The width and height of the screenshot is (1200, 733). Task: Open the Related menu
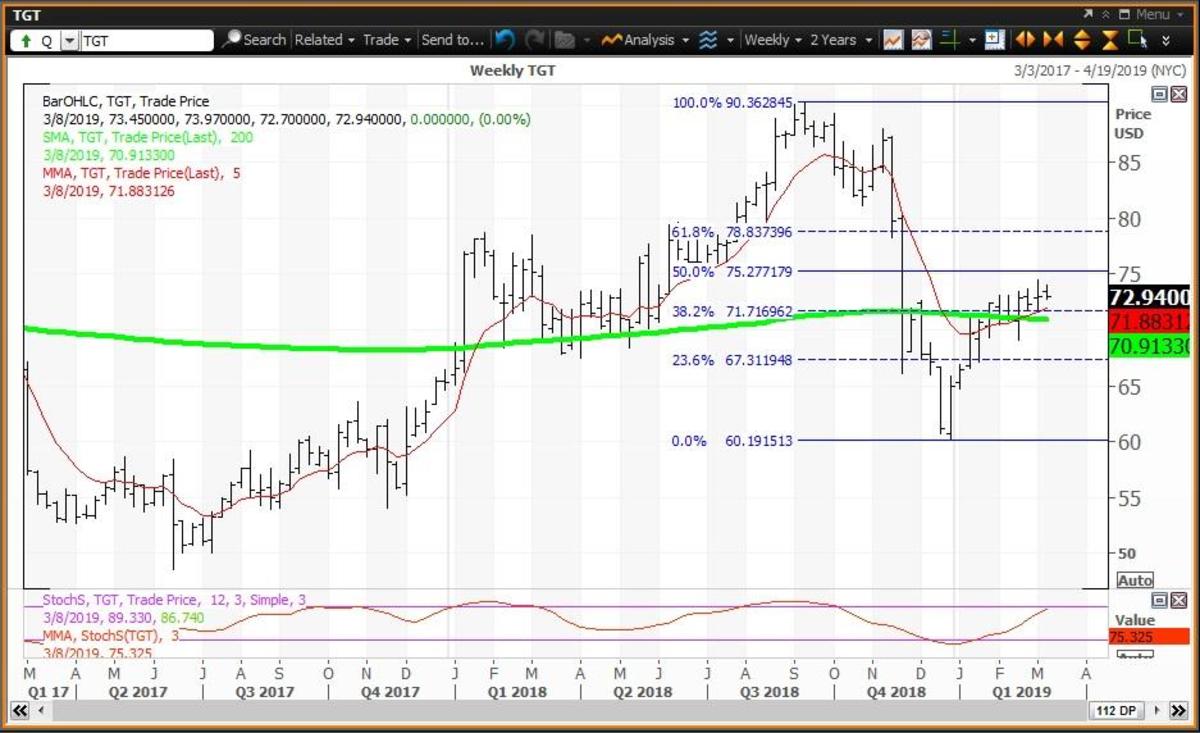coord(325,40)
